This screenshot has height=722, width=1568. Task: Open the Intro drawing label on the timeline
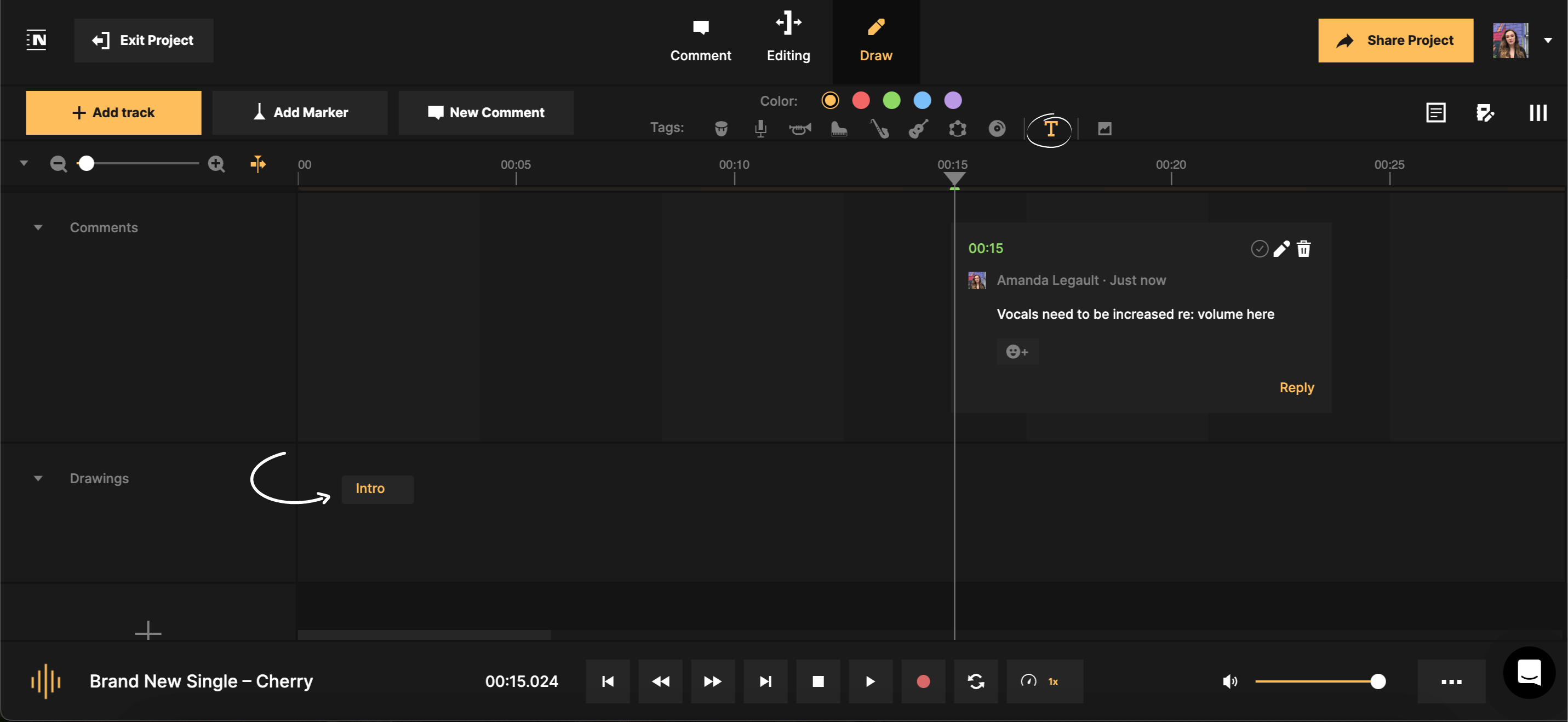tap(377, 489)
